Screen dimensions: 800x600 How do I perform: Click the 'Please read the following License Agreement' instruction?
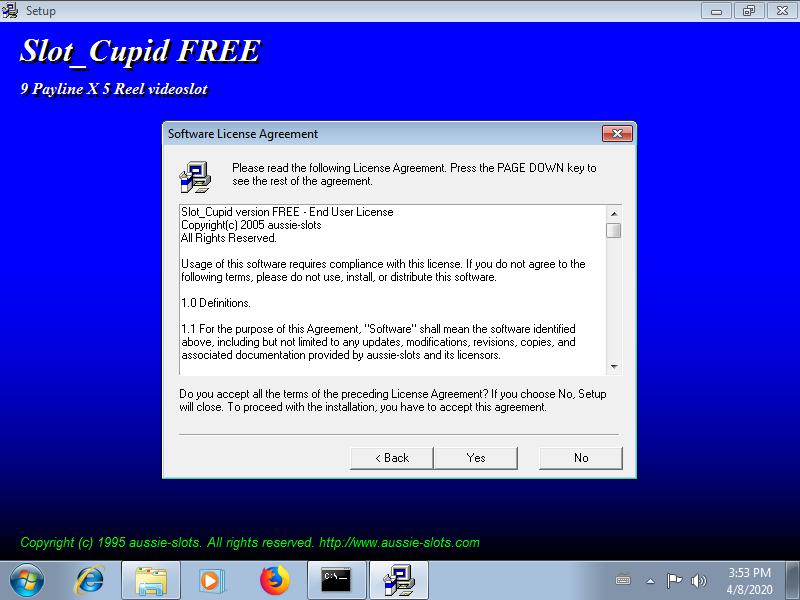coord(414,174)
